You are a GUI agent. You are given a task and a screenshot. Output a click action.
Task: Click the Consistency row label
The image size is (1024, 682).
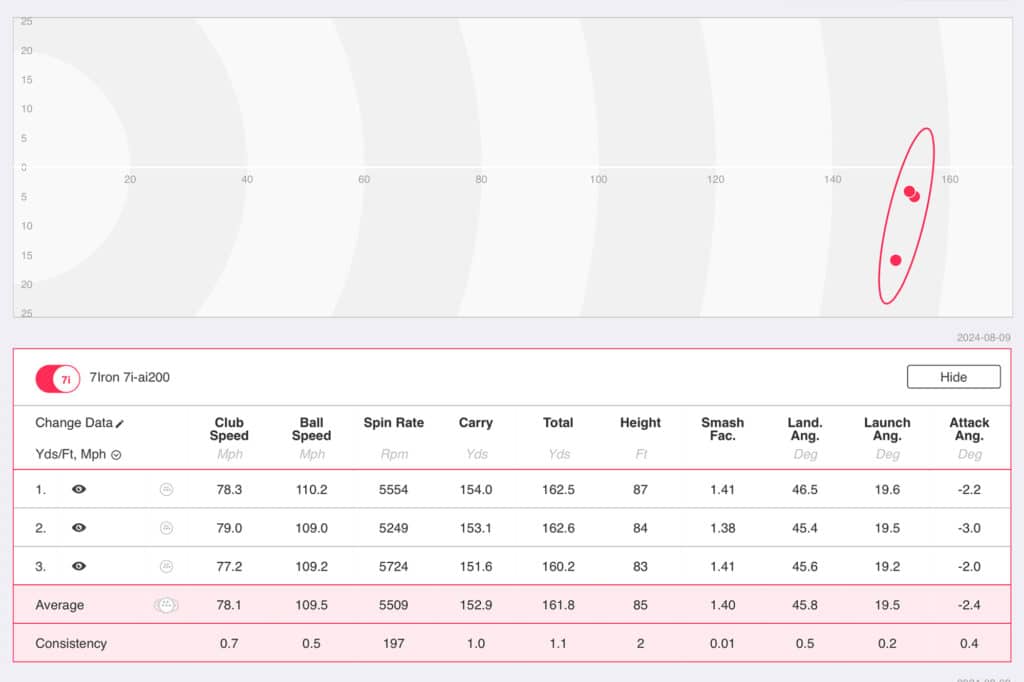pos(71,643)
